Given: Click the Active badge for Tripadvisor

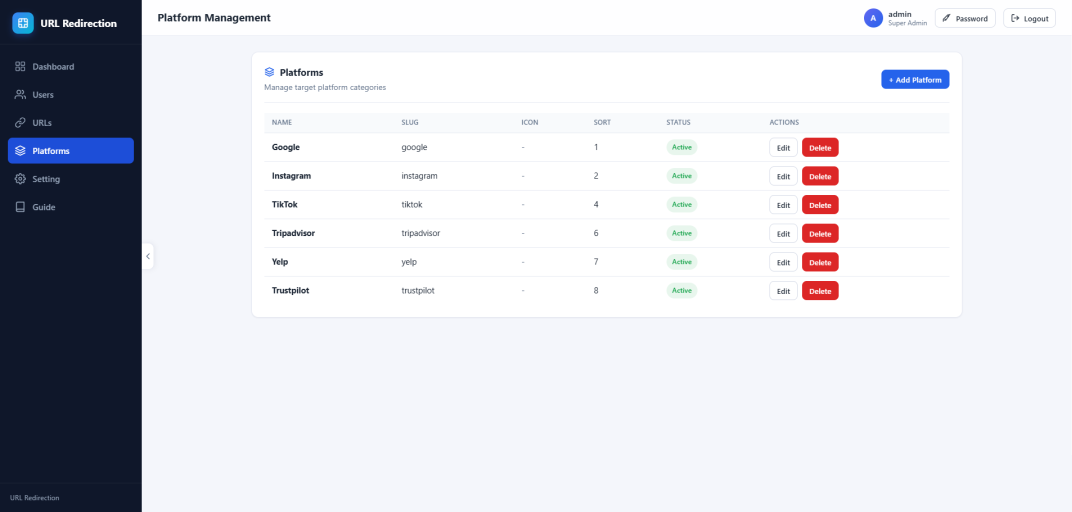Looking at the screenshot, I should 682,233.
